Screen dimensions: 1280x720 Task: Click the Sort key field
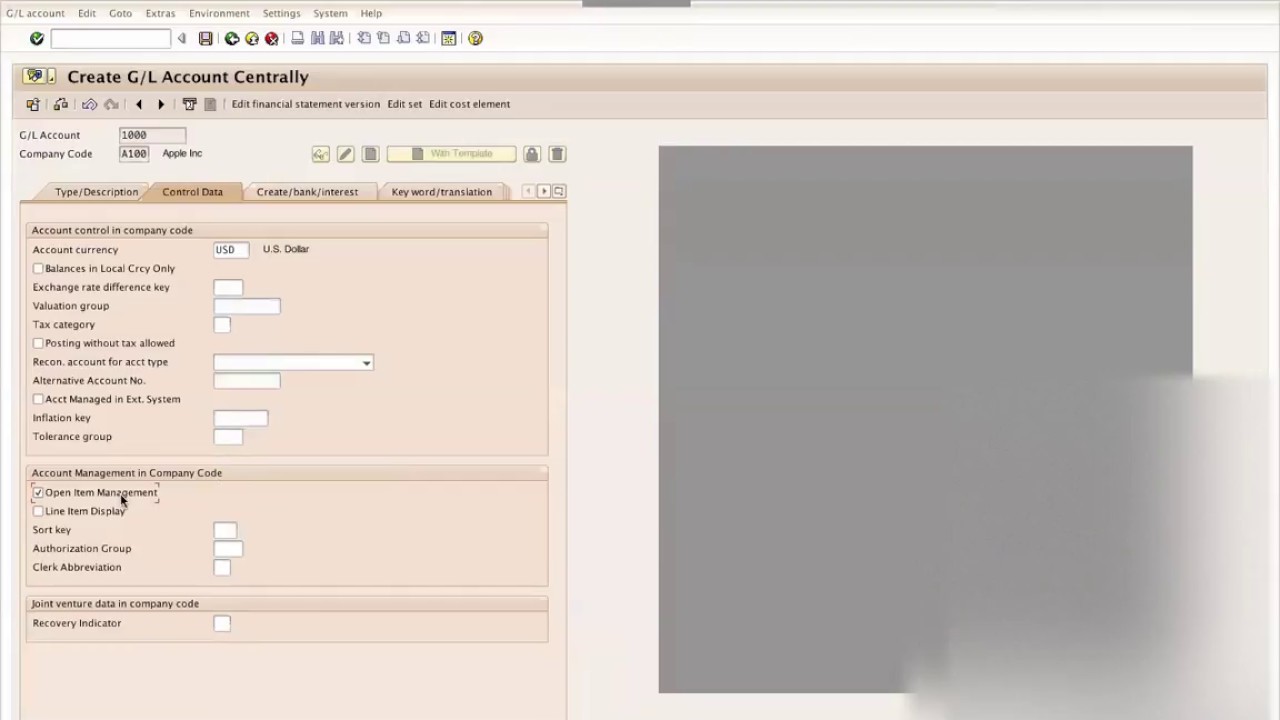(x=225, y=530)
